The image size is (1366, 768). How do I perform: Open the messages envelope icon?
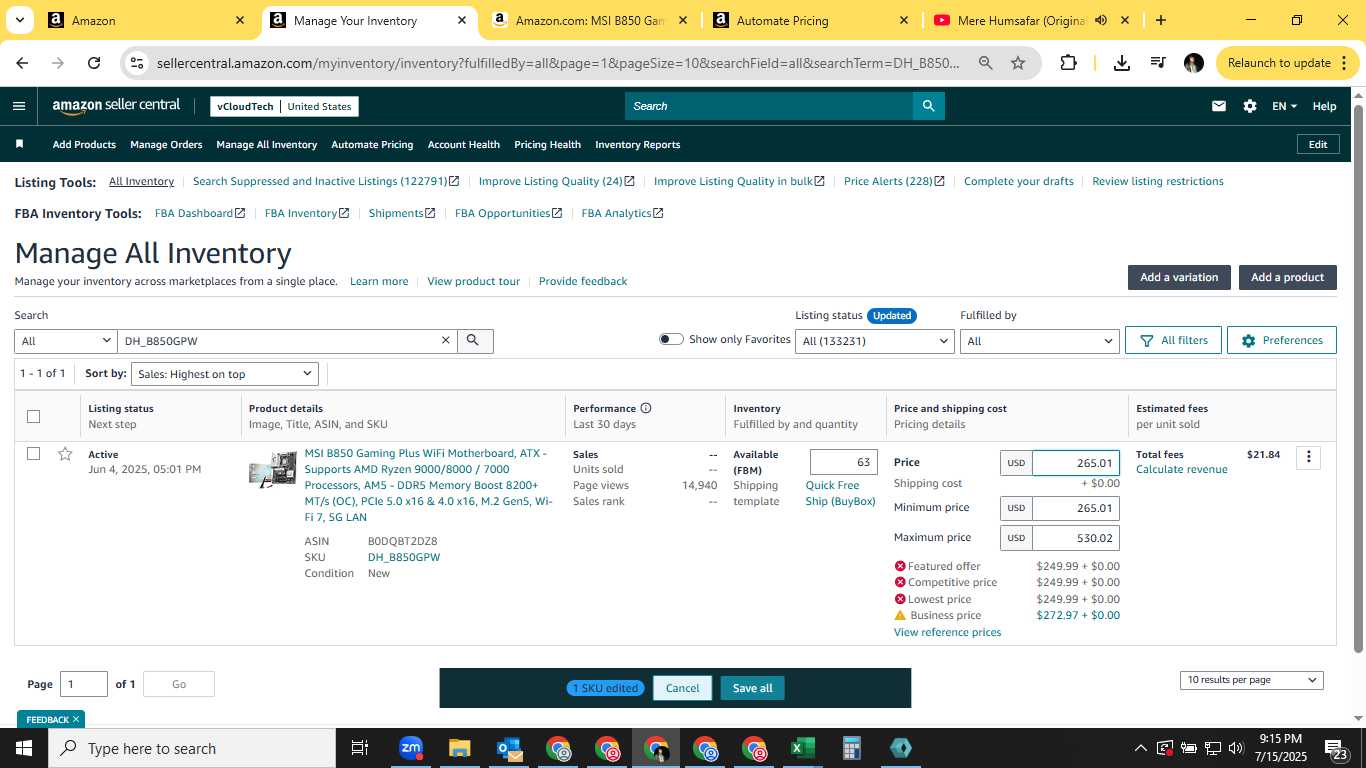coord(1218,106)
